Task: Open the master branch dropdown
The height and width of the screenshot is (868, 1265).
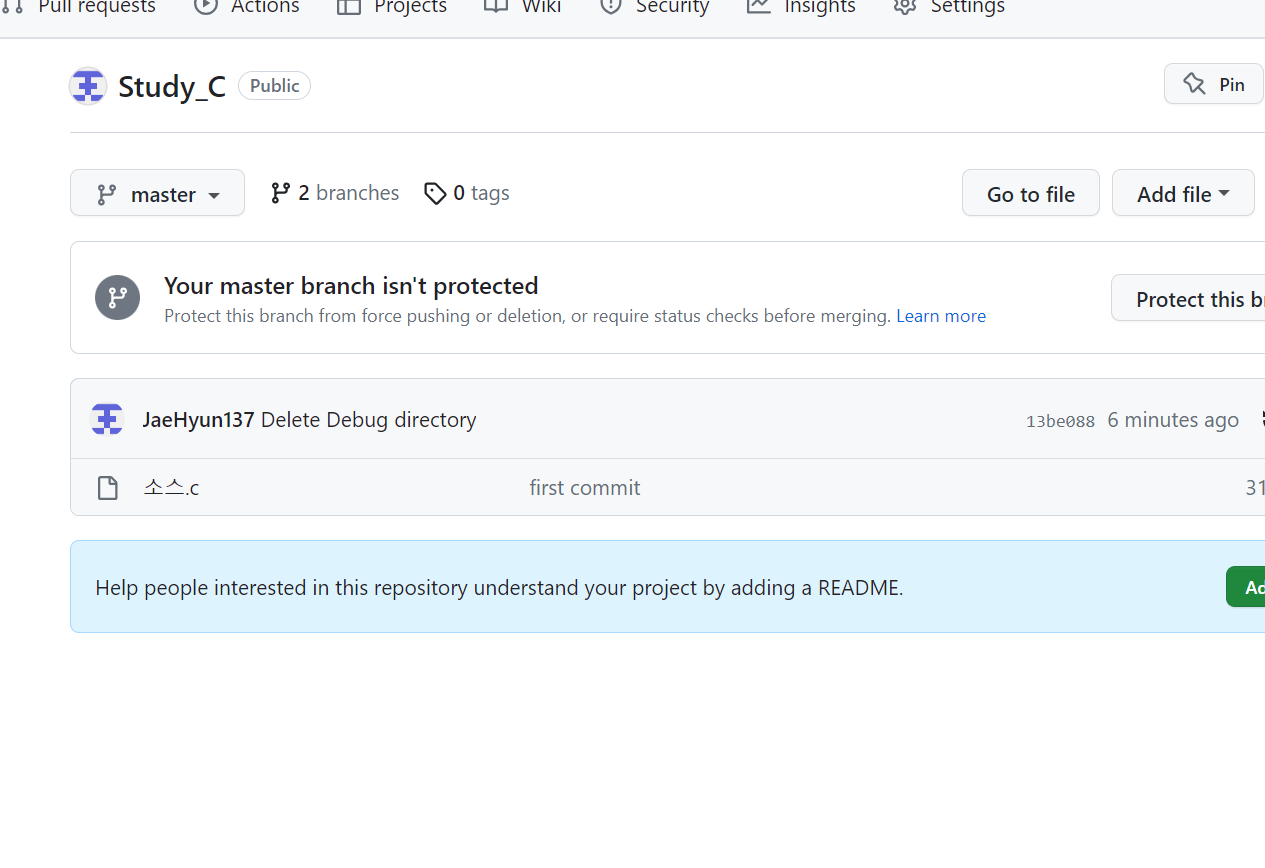Action: click(157, 193)
